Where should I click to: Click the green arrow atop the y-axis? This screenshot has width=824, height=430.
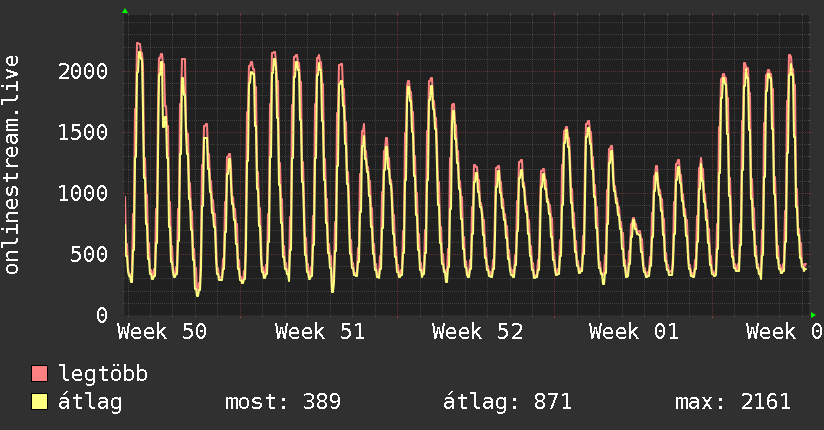tap(125, 11)
